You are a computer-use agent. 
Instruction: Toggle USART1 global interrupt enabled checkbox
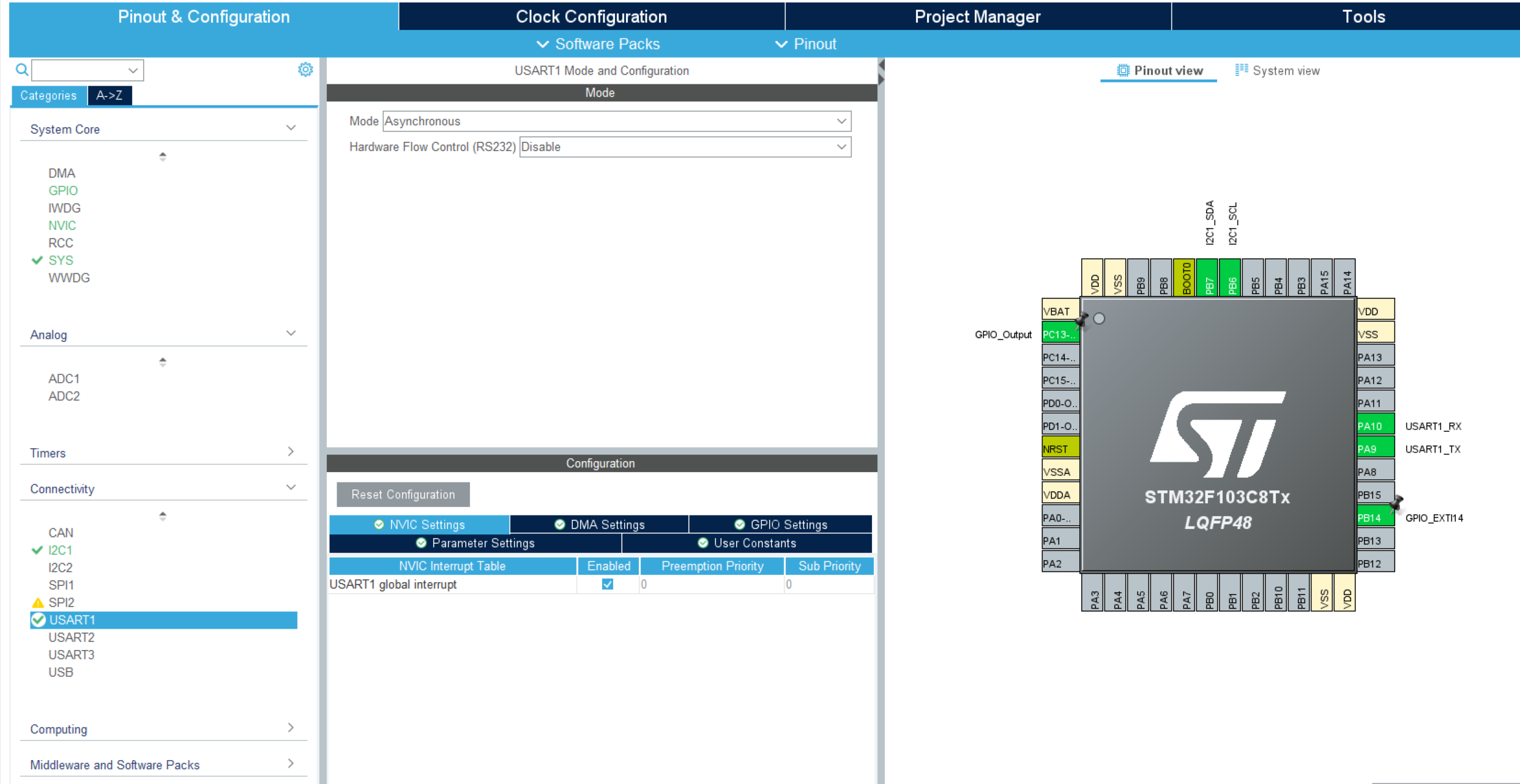(608, 584)
